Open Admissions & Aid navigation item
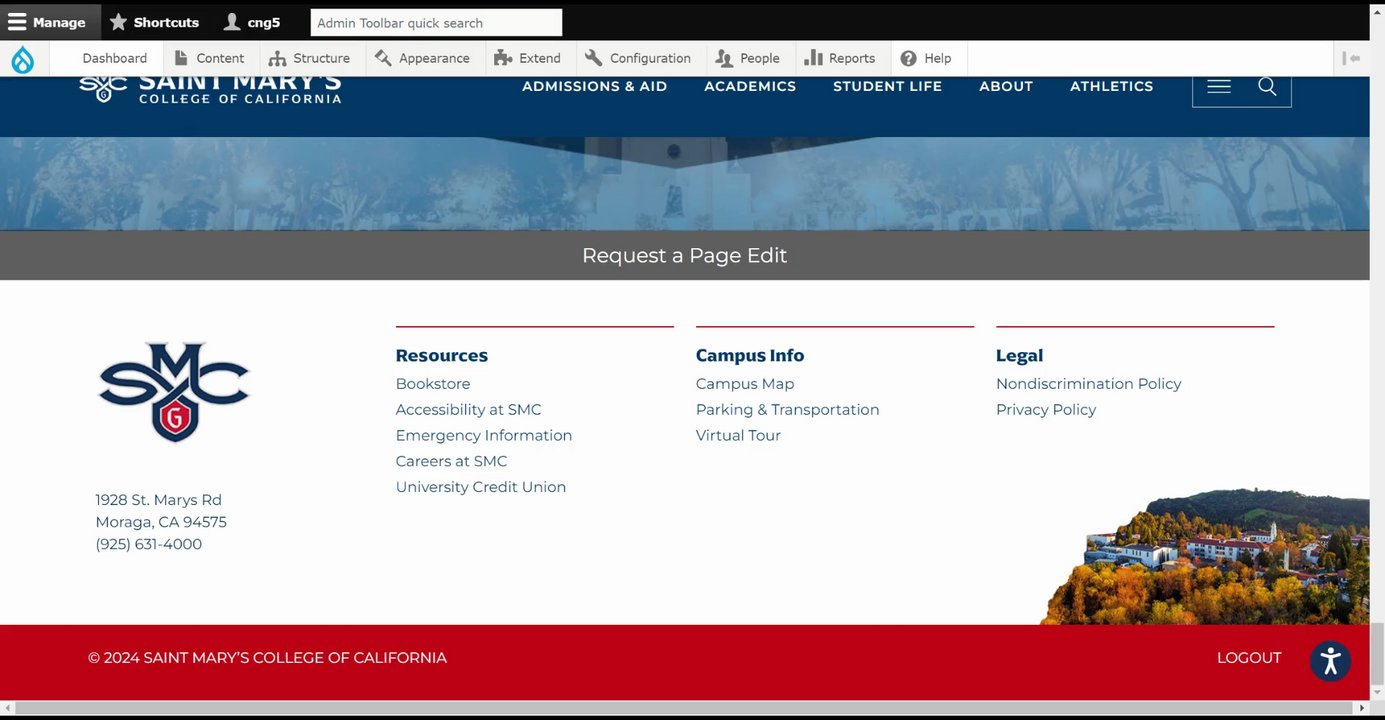The image size is (1385, 720). [594, 87]
